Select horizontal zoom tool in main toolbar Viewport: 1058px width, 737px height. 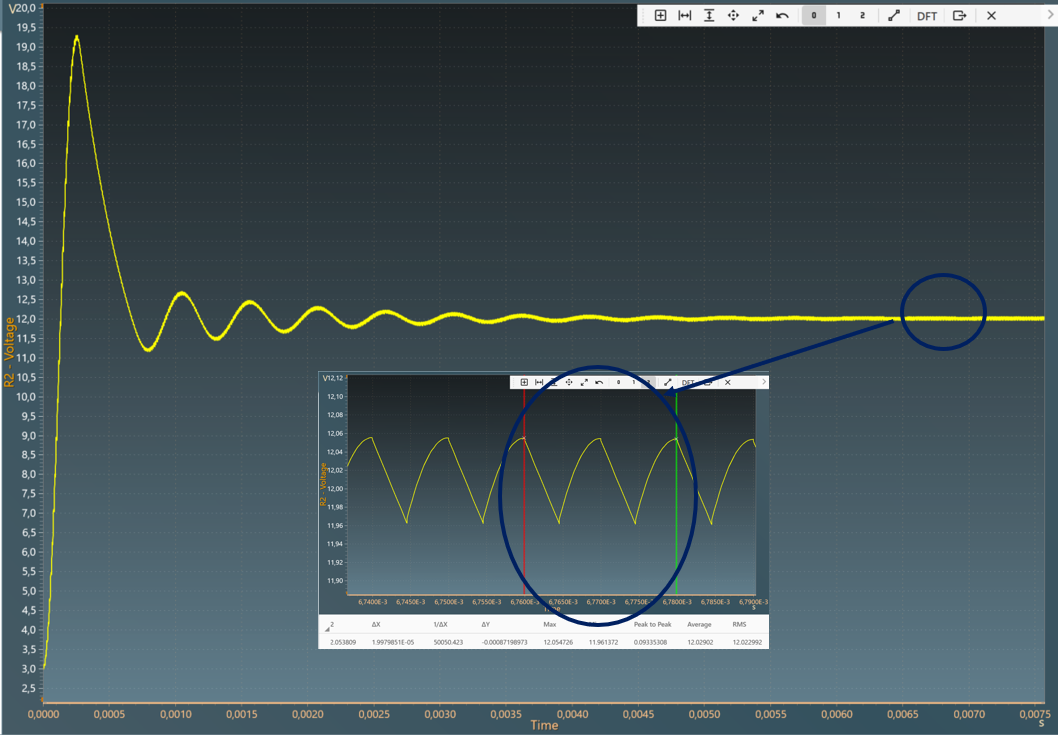click(x=685, y=16)
